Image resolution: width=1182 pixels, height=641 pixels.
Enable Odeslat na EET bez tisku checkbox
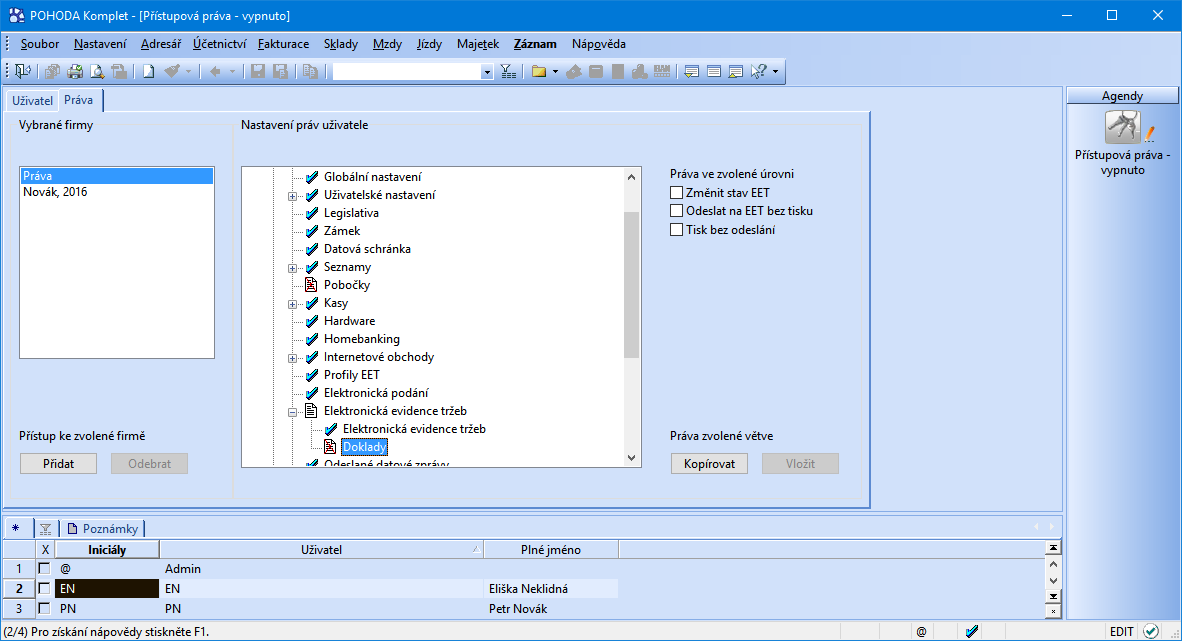[676, 211]
